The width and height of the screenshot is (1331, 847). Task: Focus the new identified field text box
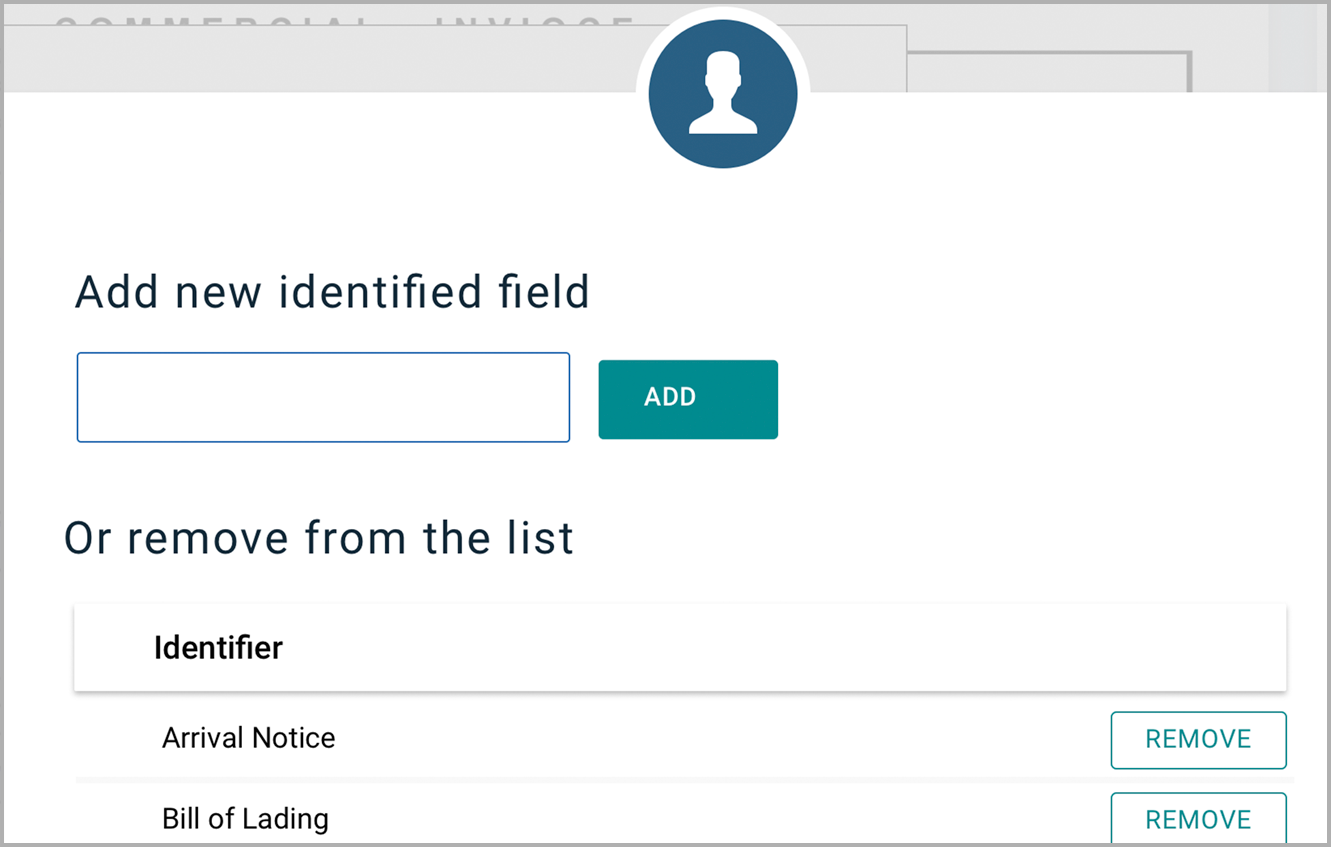coord(323,397)
